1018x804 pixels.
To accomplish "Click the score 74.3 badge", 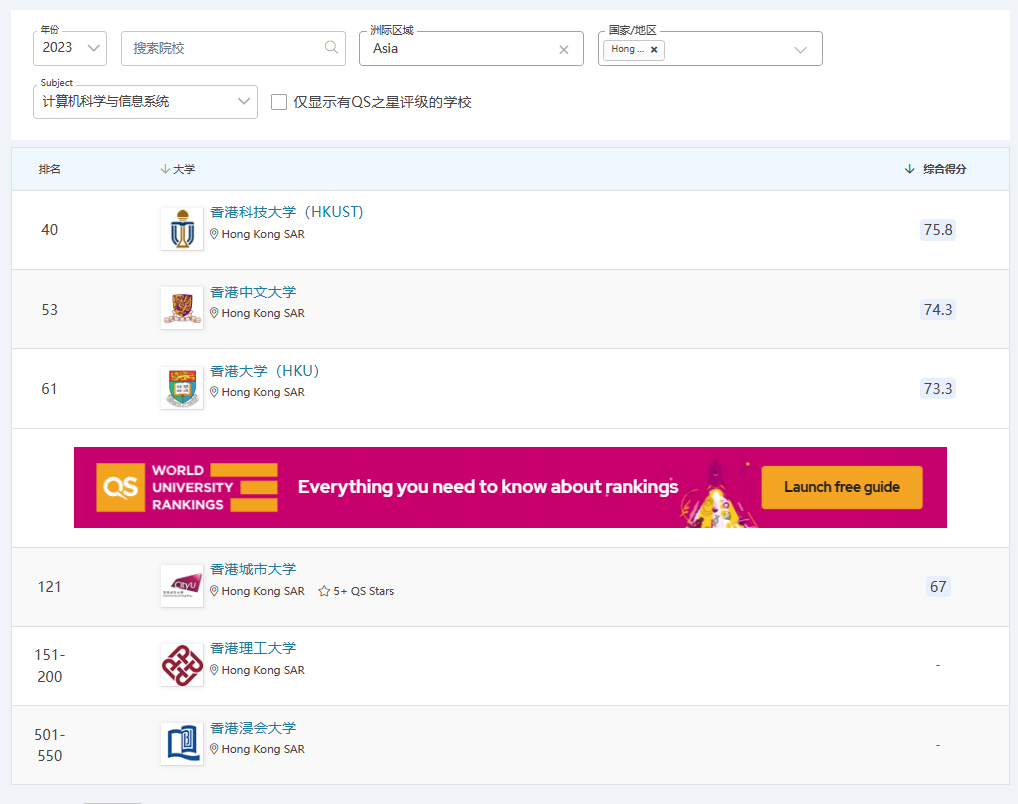I will (x=937, y=310).
